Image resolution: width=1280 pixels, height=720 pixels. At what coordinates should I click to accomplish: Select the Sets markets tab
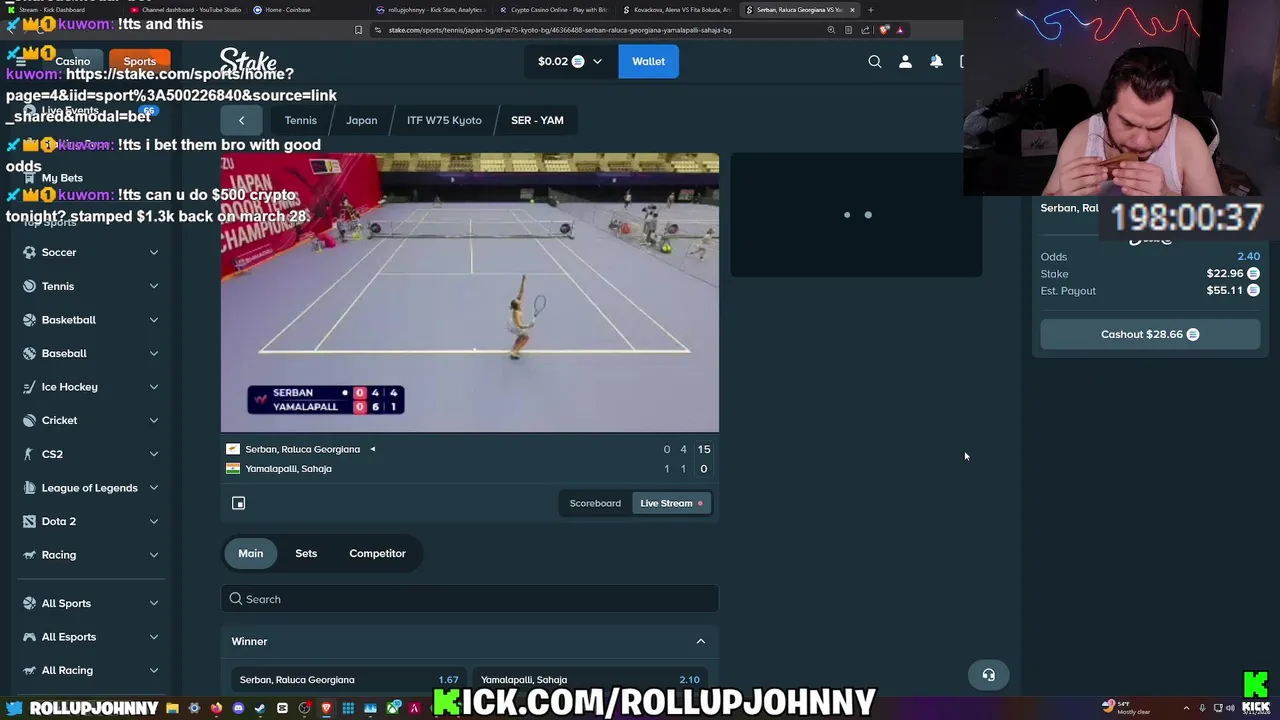[306, 553]
